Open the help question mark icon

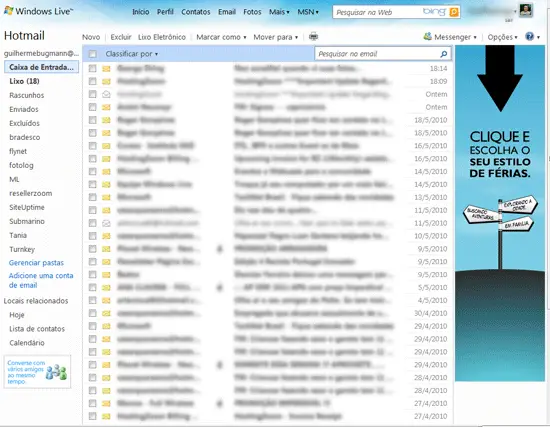click(529, 36)
